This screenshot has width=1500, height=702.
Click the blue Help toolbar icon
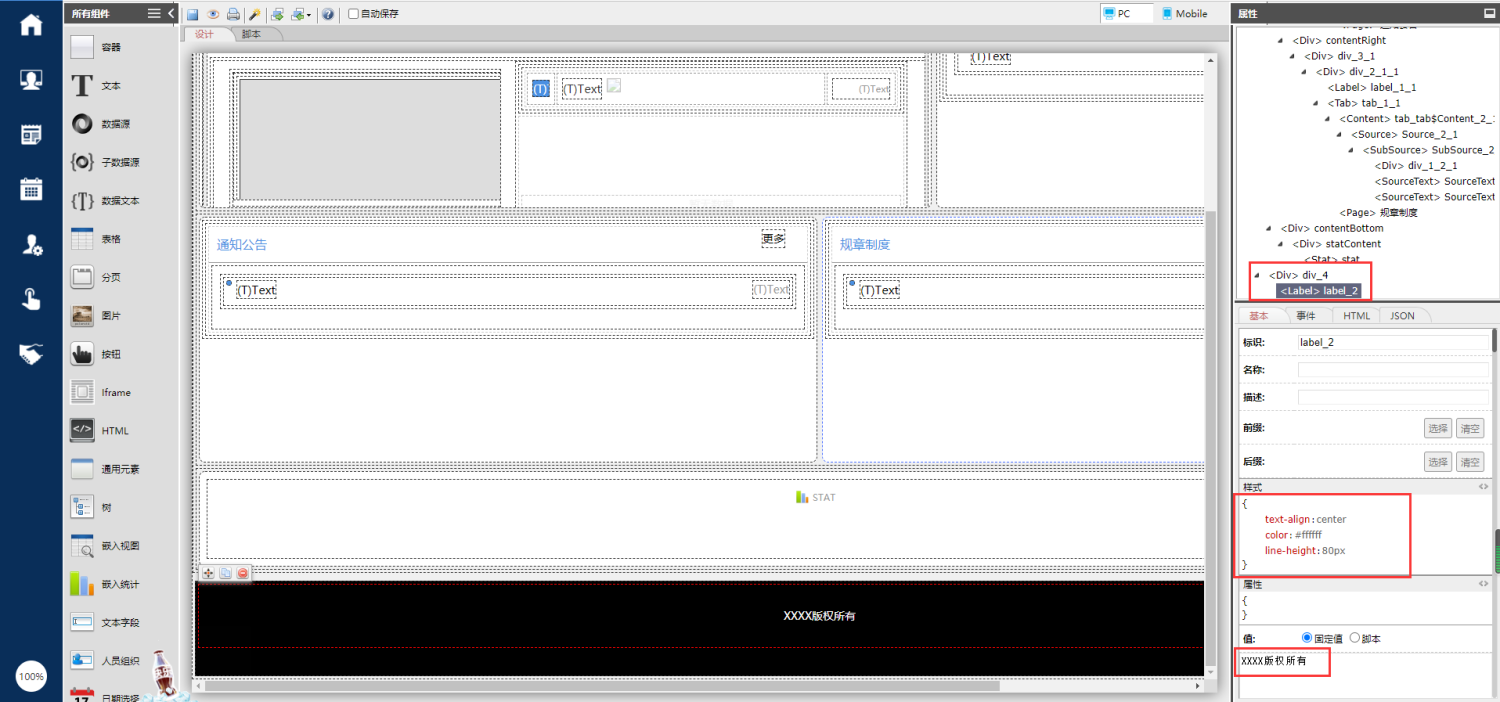coord(328,14)
